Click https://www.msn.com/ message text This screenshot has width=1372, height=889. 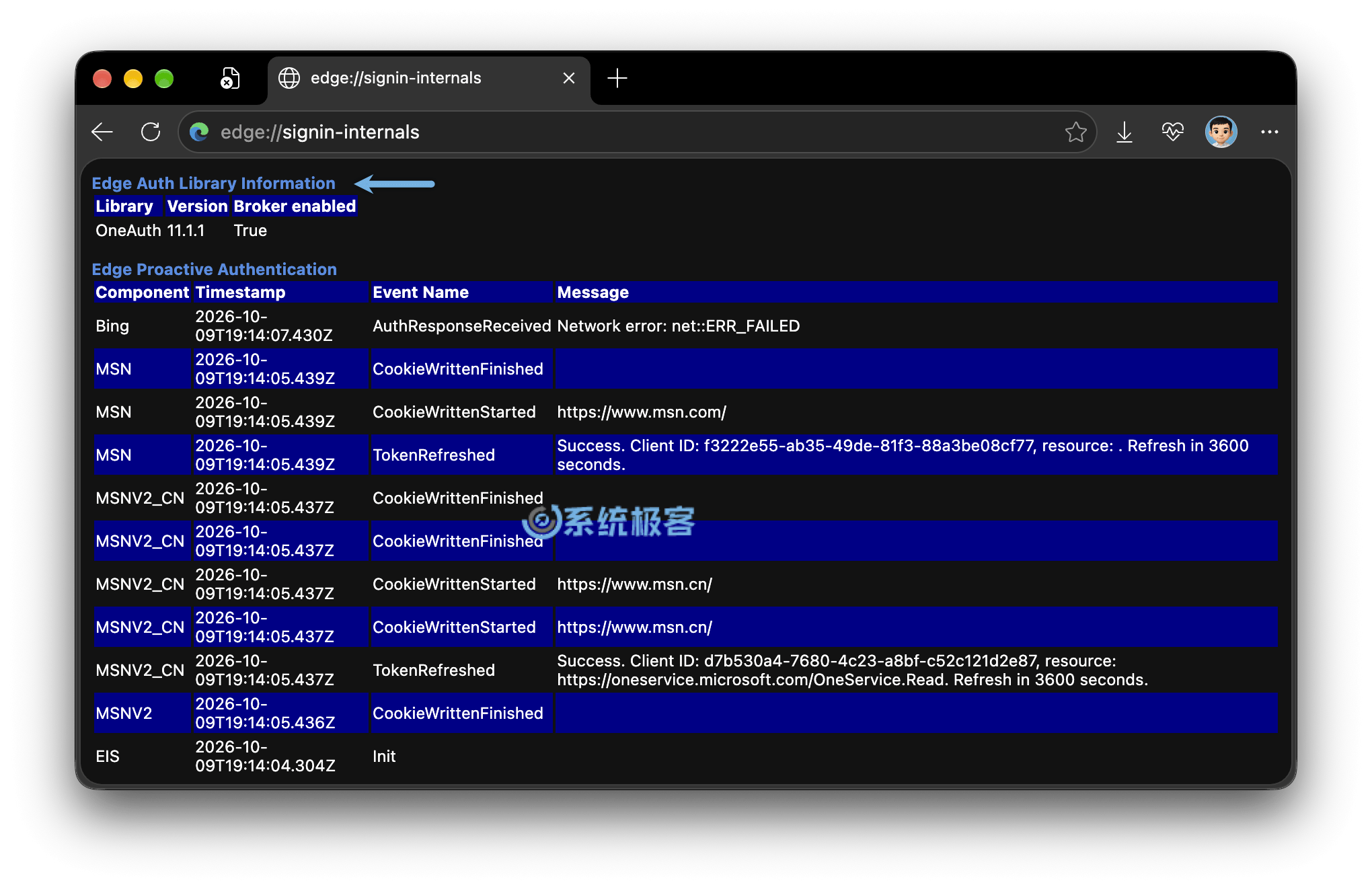642,412
